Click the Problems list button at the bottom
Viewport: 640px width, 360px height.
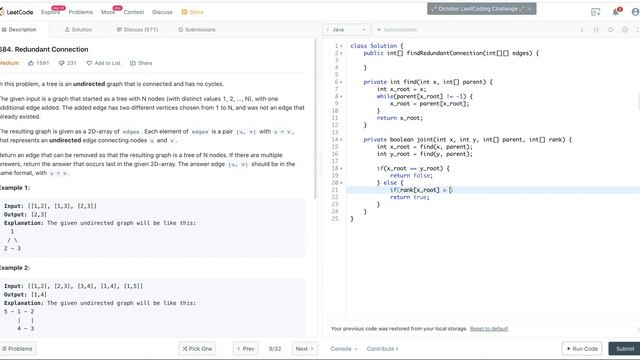coord(18,349)
